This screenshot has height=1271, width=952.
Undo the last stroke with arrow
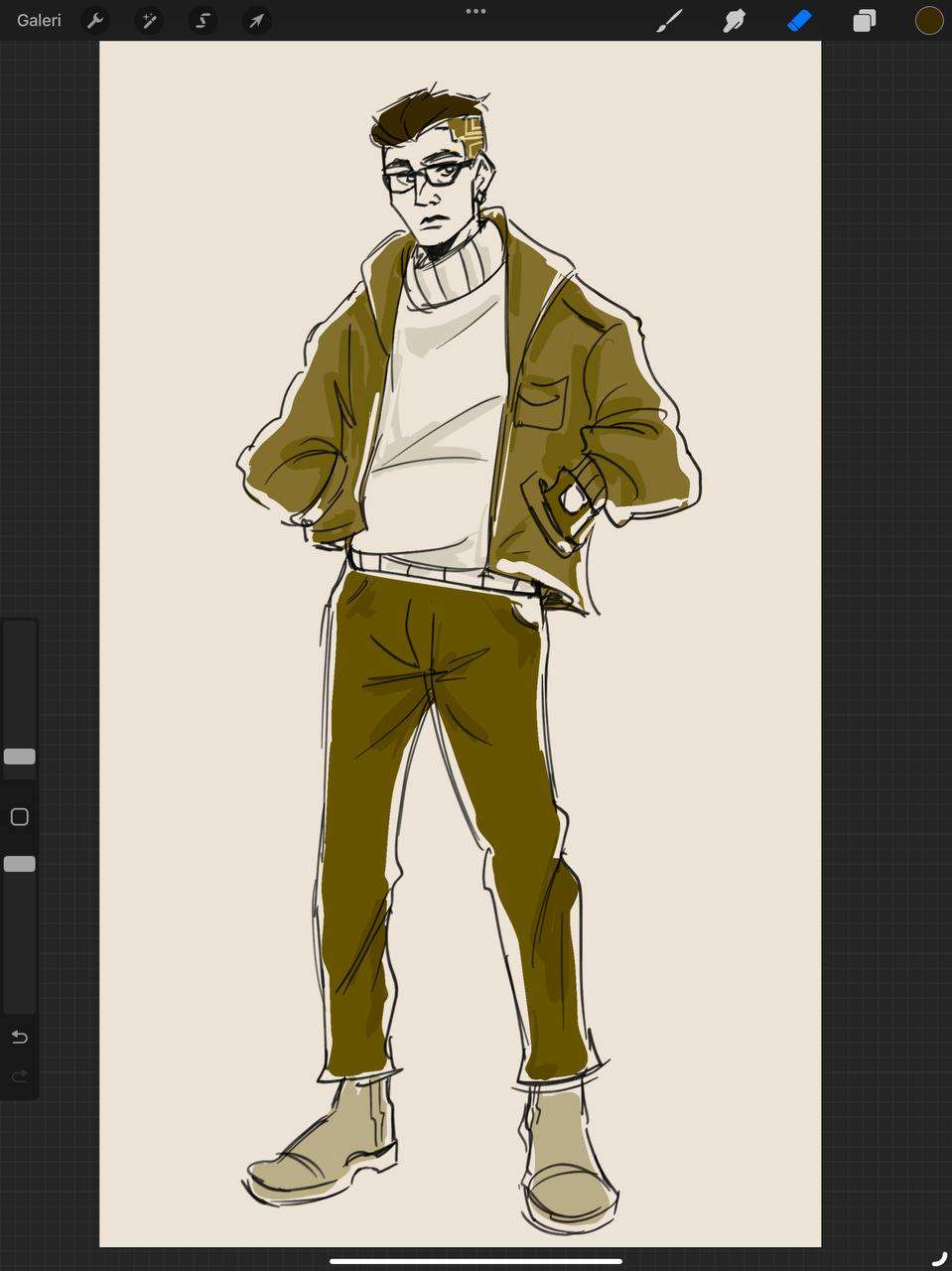tap(19, 1037)
